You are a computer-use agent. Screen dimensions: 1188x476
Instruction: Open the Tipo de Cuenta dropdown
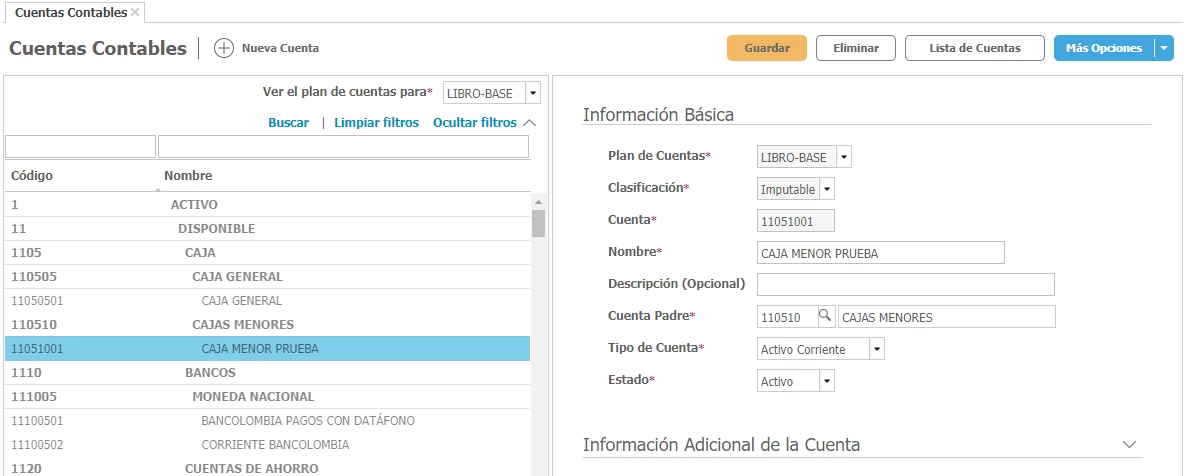click(876, 349)
